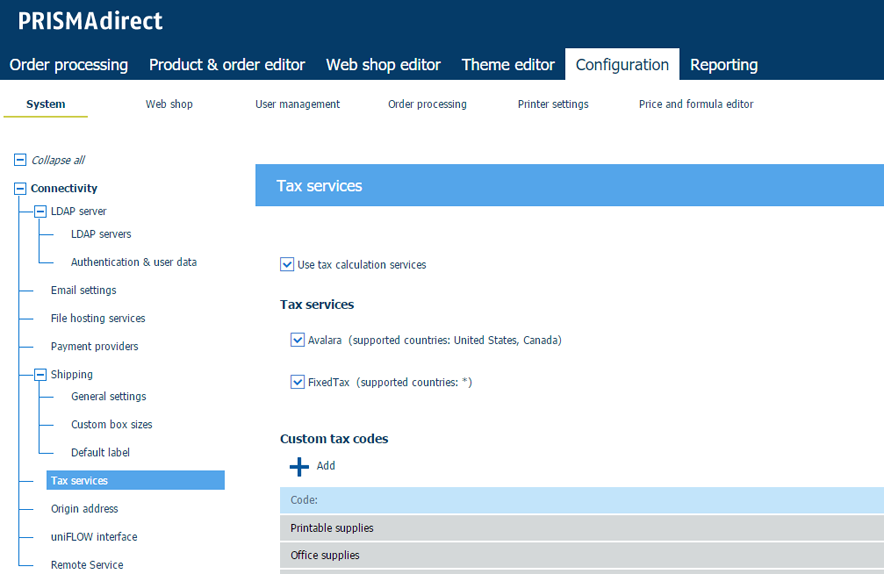Uncheck Use tax calculation services

(x=287, y=265)
